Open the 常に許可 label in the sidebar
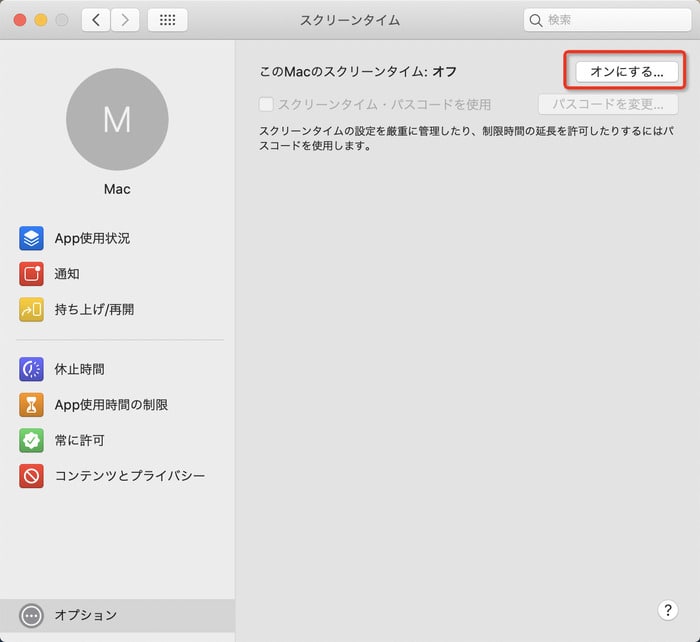The height and width of the screenshot is (642, 700). click(x=79, y=440)
